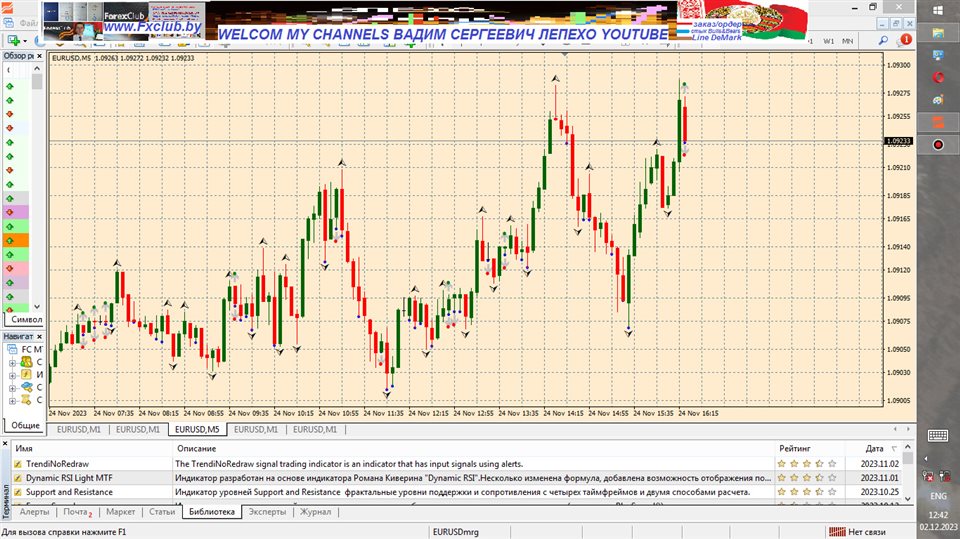
Task: Click the red record button in taskbar
Action: click(938, 145)
